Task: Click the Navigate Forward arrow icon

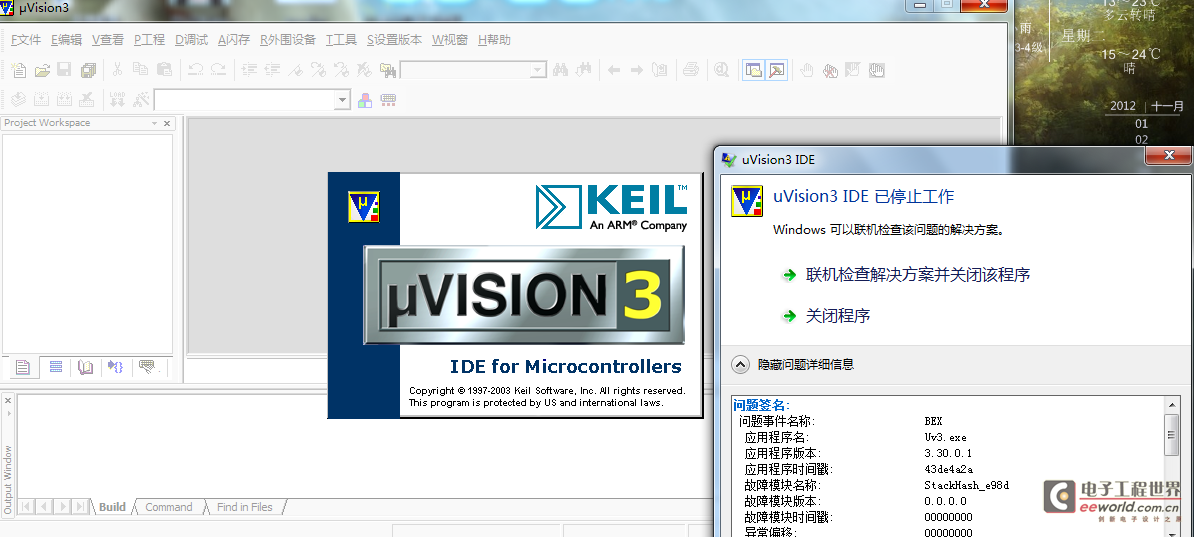Action: [x=637, y=70]
